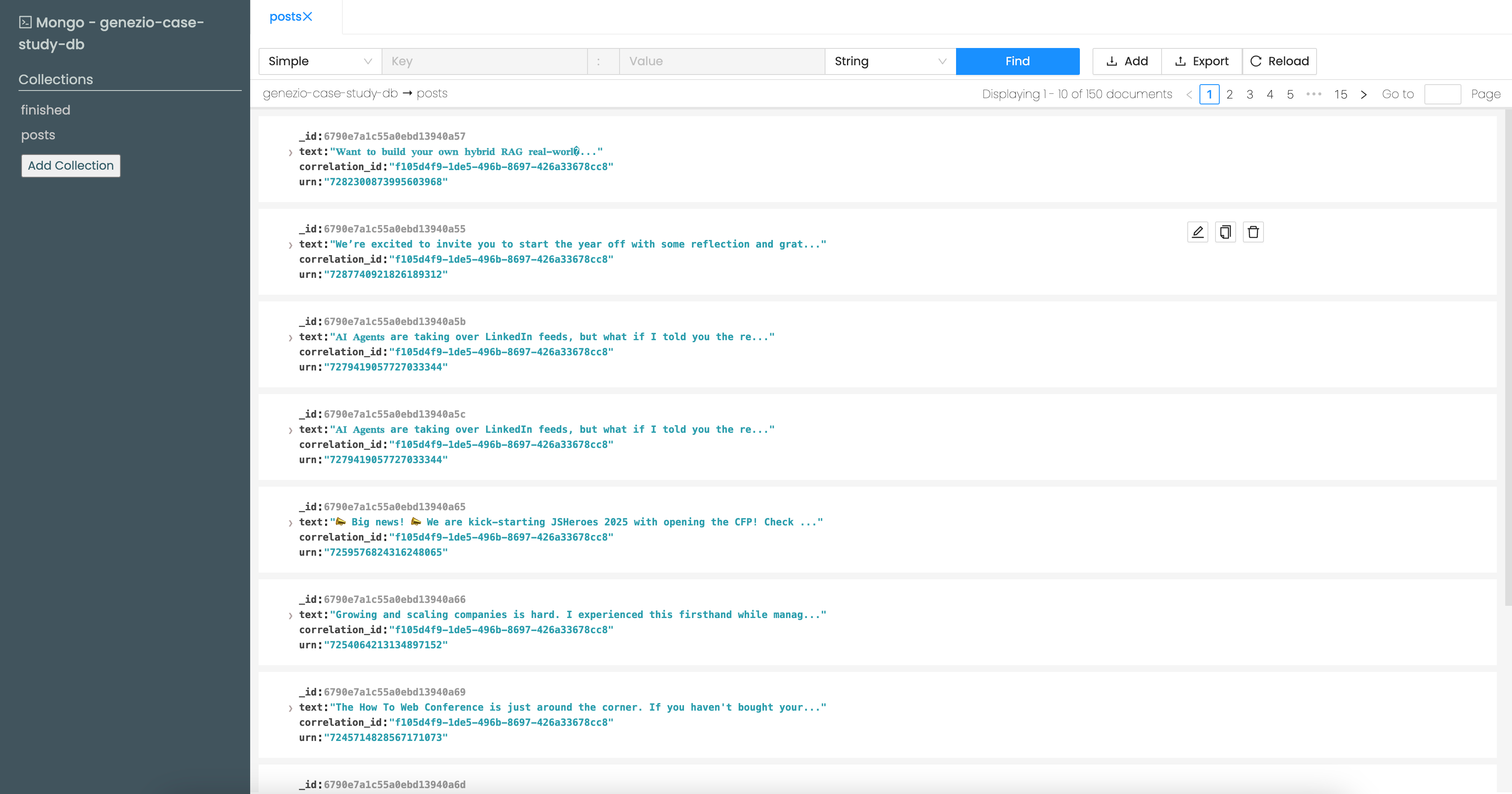
Task: Click the Collections heading
Action: (56, 79)
